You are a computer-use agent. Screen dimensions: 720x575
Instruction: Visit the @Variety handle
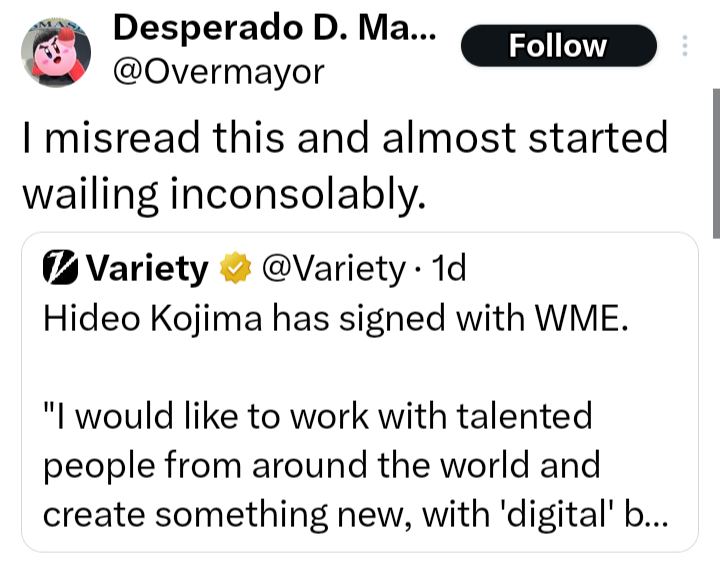(x=330, y=269)
